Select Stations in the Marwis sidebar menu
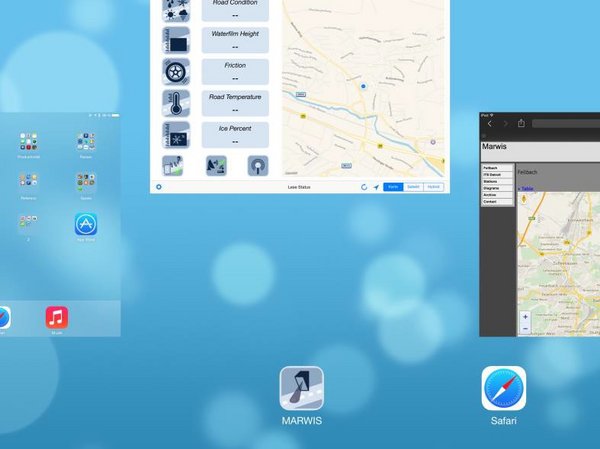 [492, 181]
